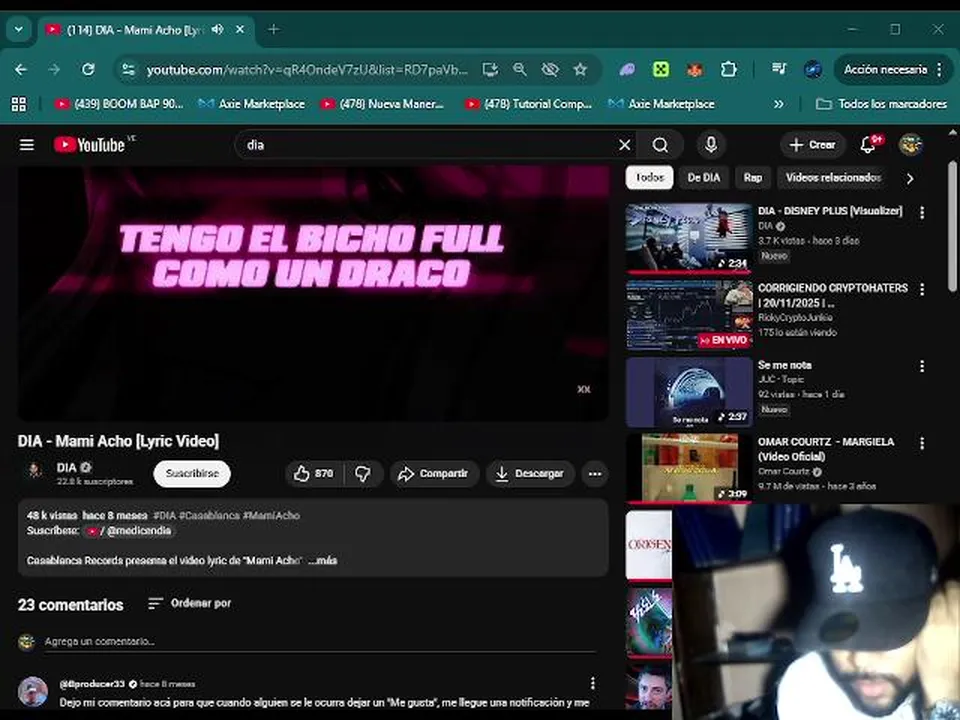
Task: Open options on @tlproducer33's comment
Action: 592,683
